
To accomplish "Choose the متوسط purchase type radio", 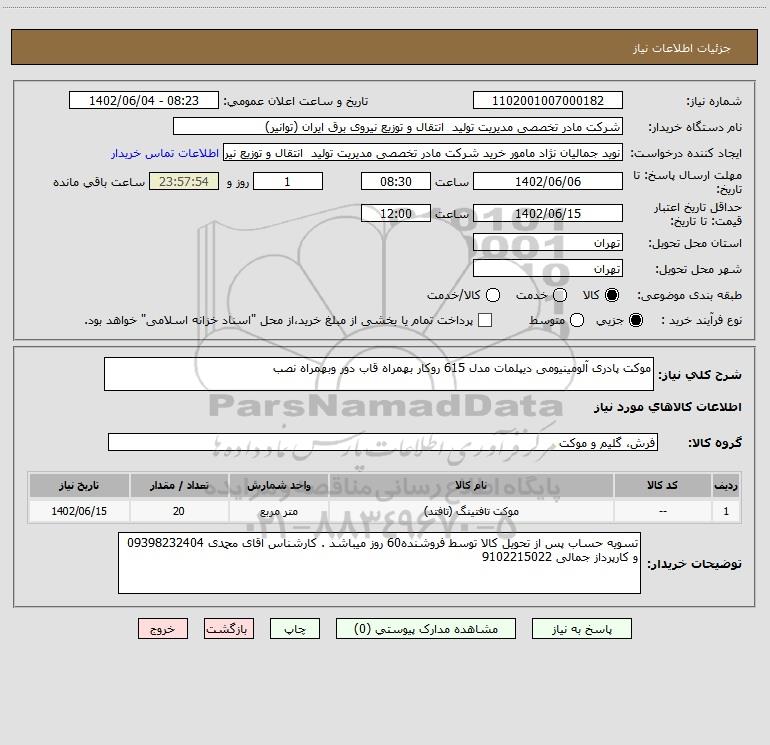I will pyautogui.click(x=577, y=320).
